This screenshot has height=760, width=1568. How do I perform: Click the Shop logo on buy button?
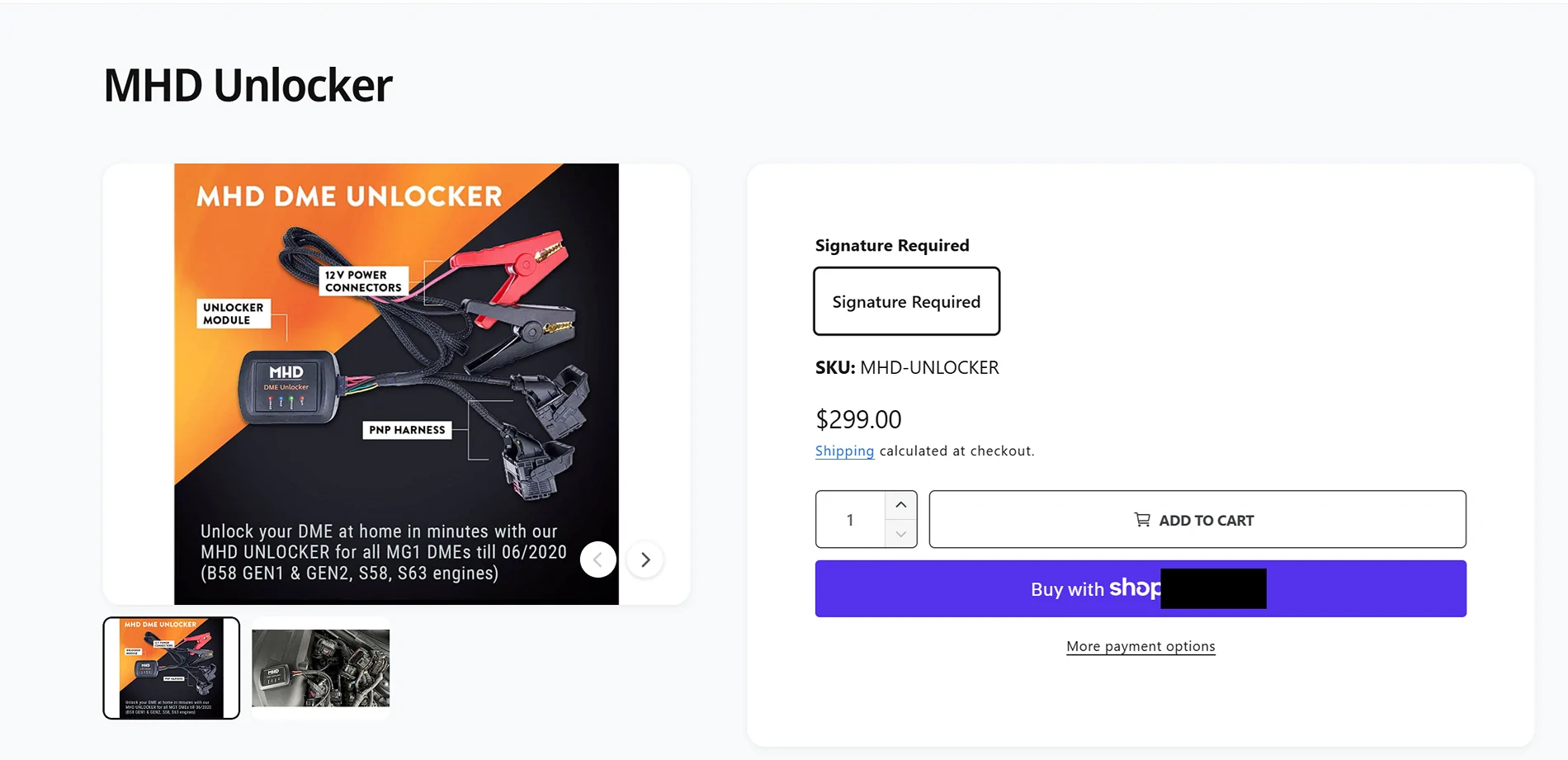pyautogui.click(x=1135, y=588)
